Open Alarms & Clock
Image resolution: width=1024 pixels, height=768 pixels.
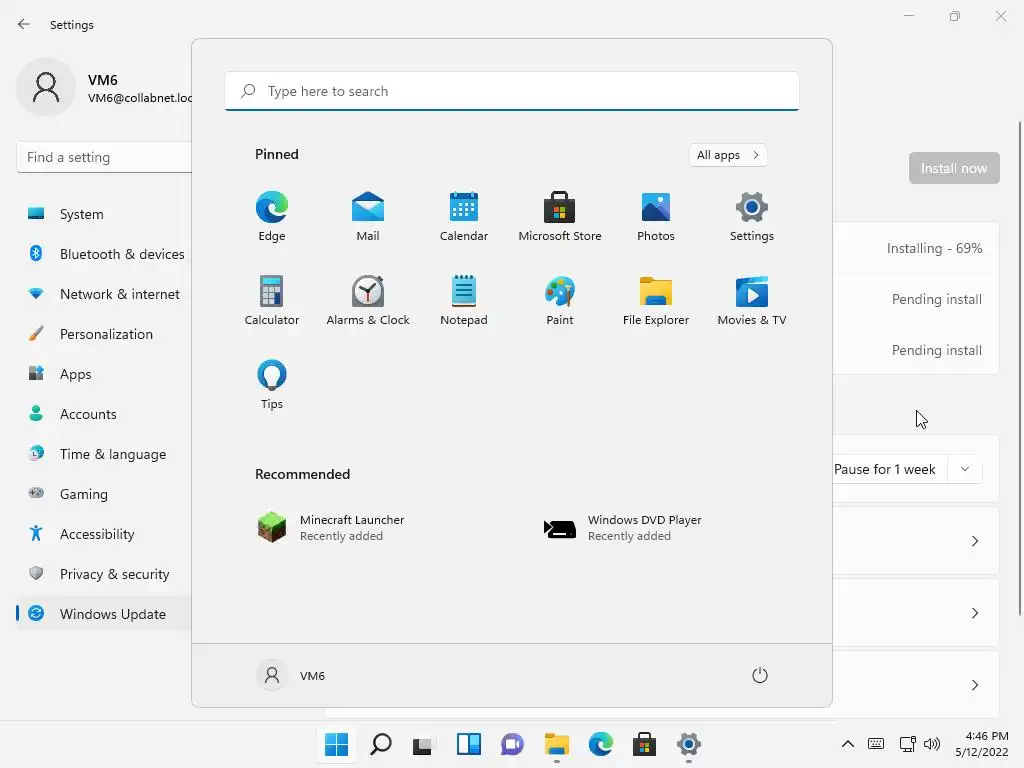pos(368,300)
